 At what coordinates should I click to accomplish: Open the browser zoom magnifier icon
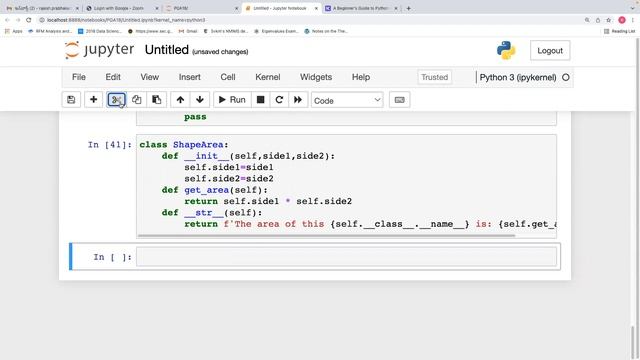[x=587, y=20]
